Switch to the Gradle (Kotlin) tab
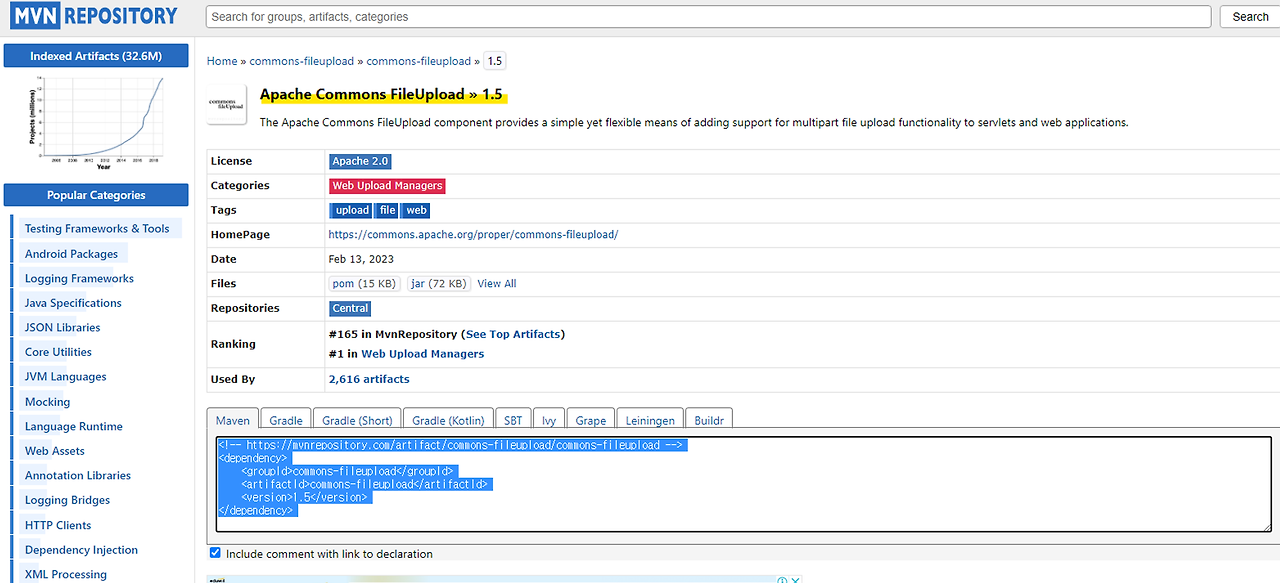Screen dimensions: 1280x583 point(448,421)
